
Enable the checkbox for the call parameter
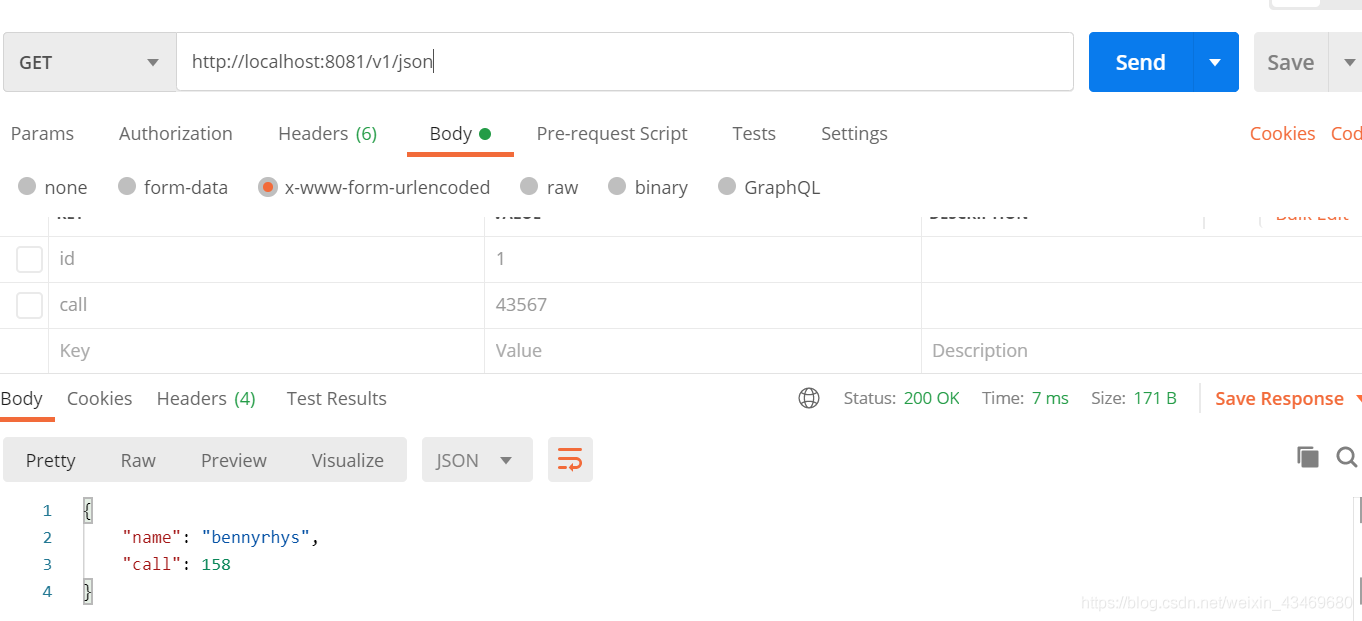pos(29,304)
